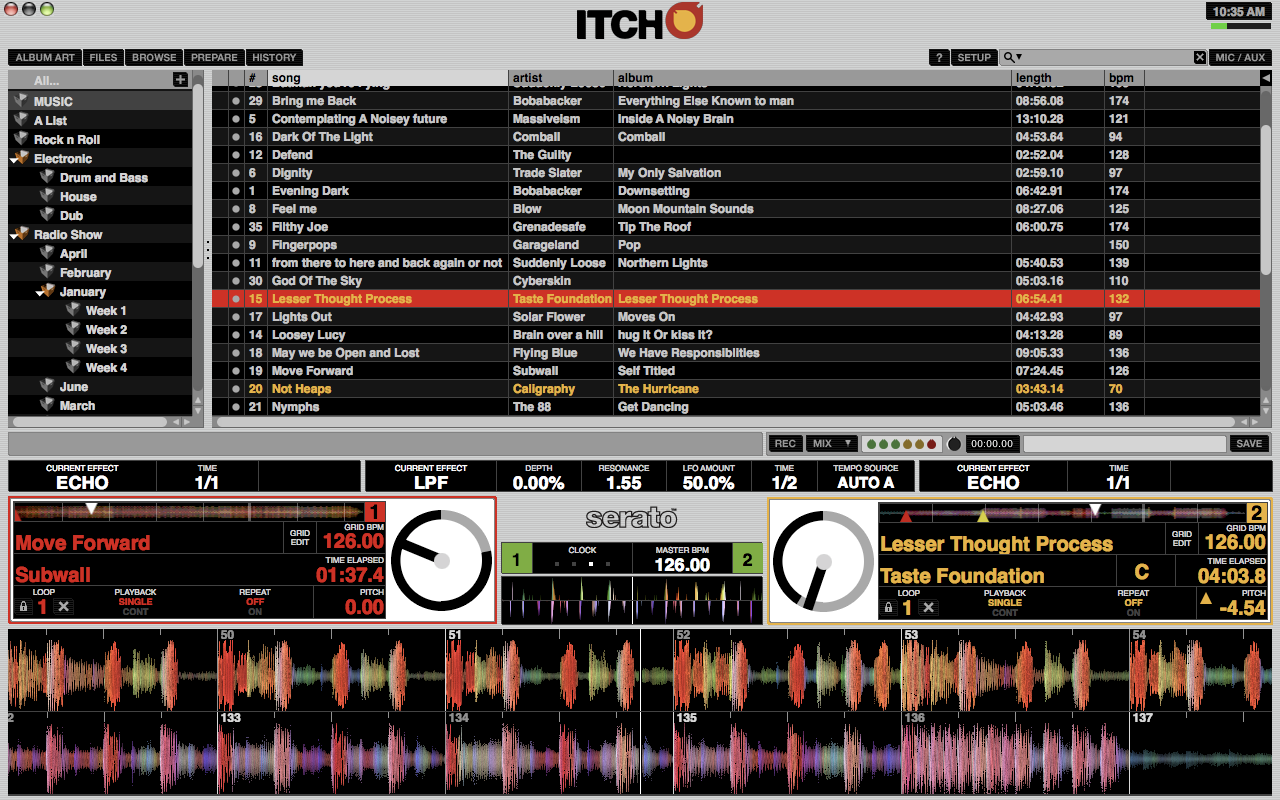Open the MIX recording source dropdown
This screenshot has width=1280, height=800.
[x=831, y=444]
